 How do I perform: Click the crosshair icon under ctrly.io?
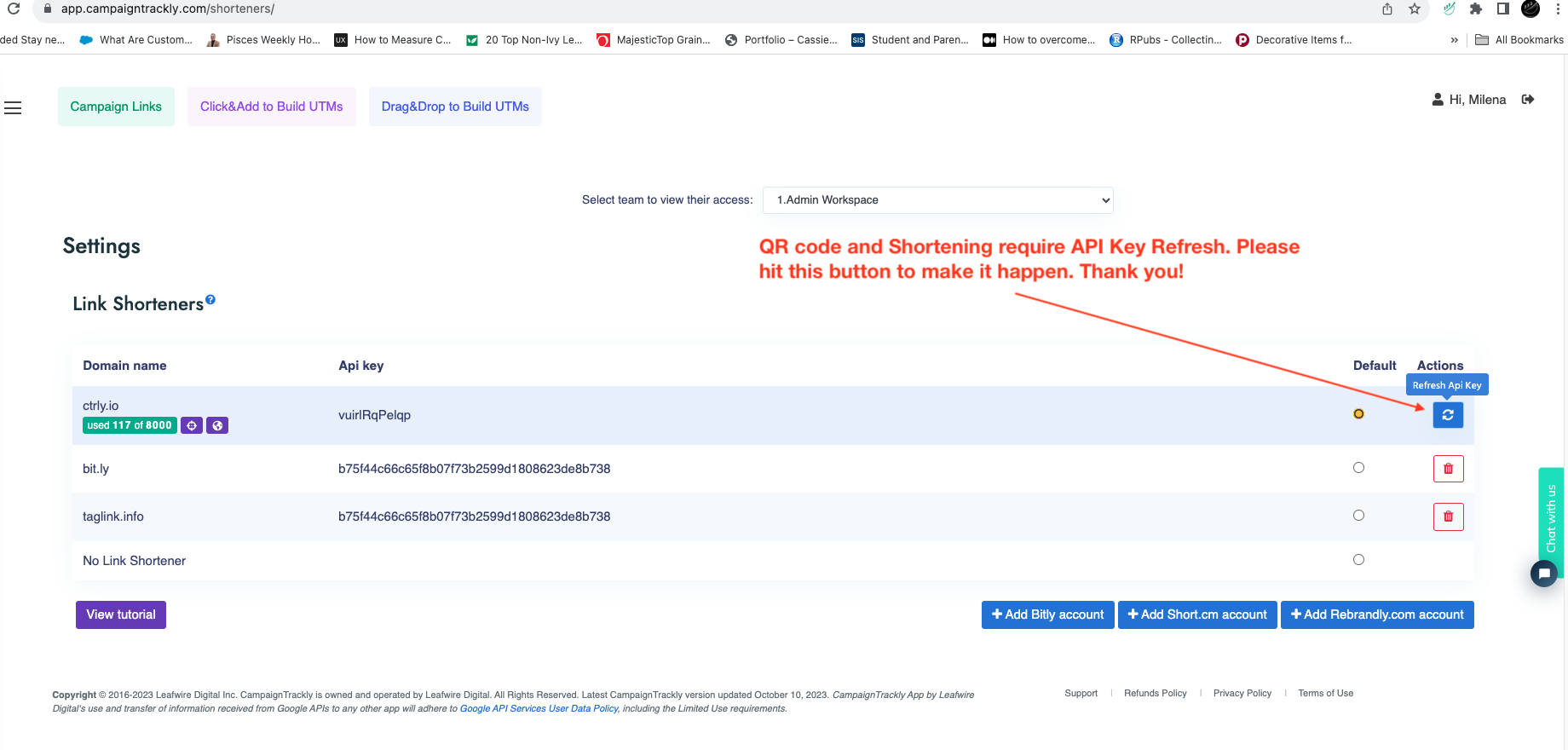192,425
